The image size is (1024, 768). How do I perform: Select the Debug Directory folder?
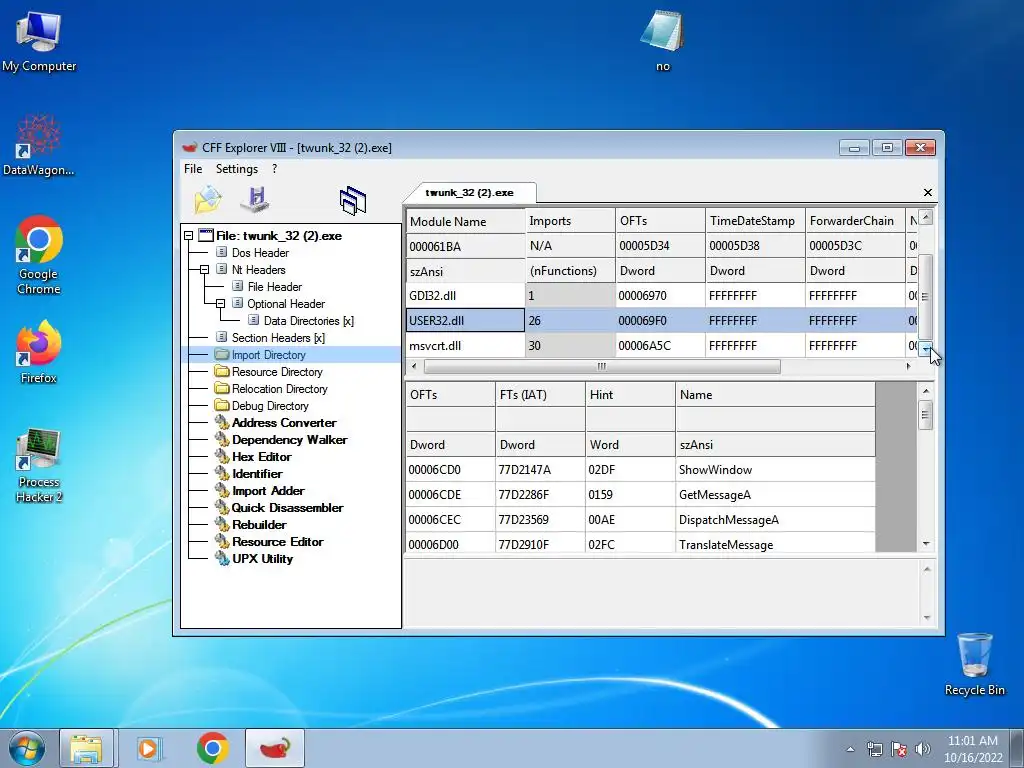[270, 406]
